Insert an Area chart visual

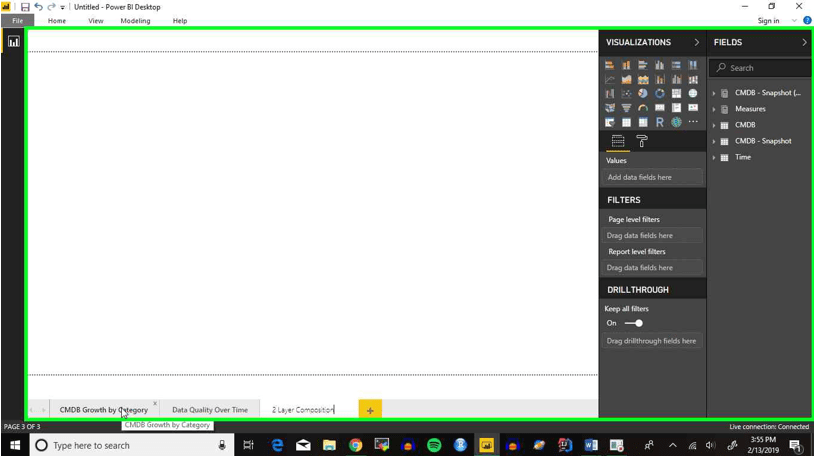coord(626,80)
